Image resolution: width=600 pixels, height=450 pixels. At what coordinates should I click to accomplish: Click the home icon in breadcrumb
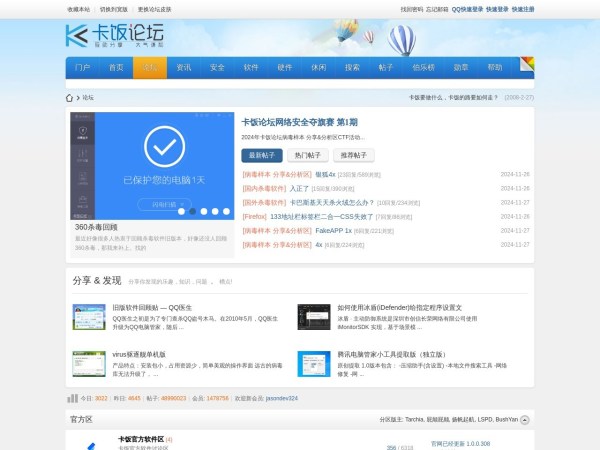(x=70, y=98)
